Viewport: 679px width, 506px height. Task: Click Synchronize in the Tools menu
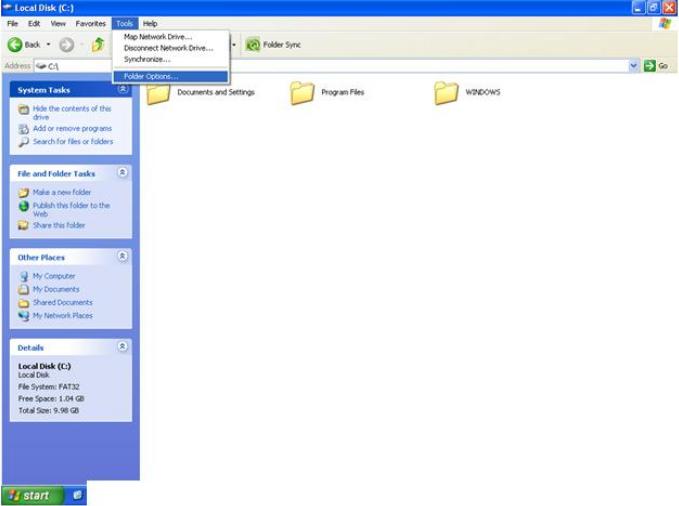[x=147, y=59]
